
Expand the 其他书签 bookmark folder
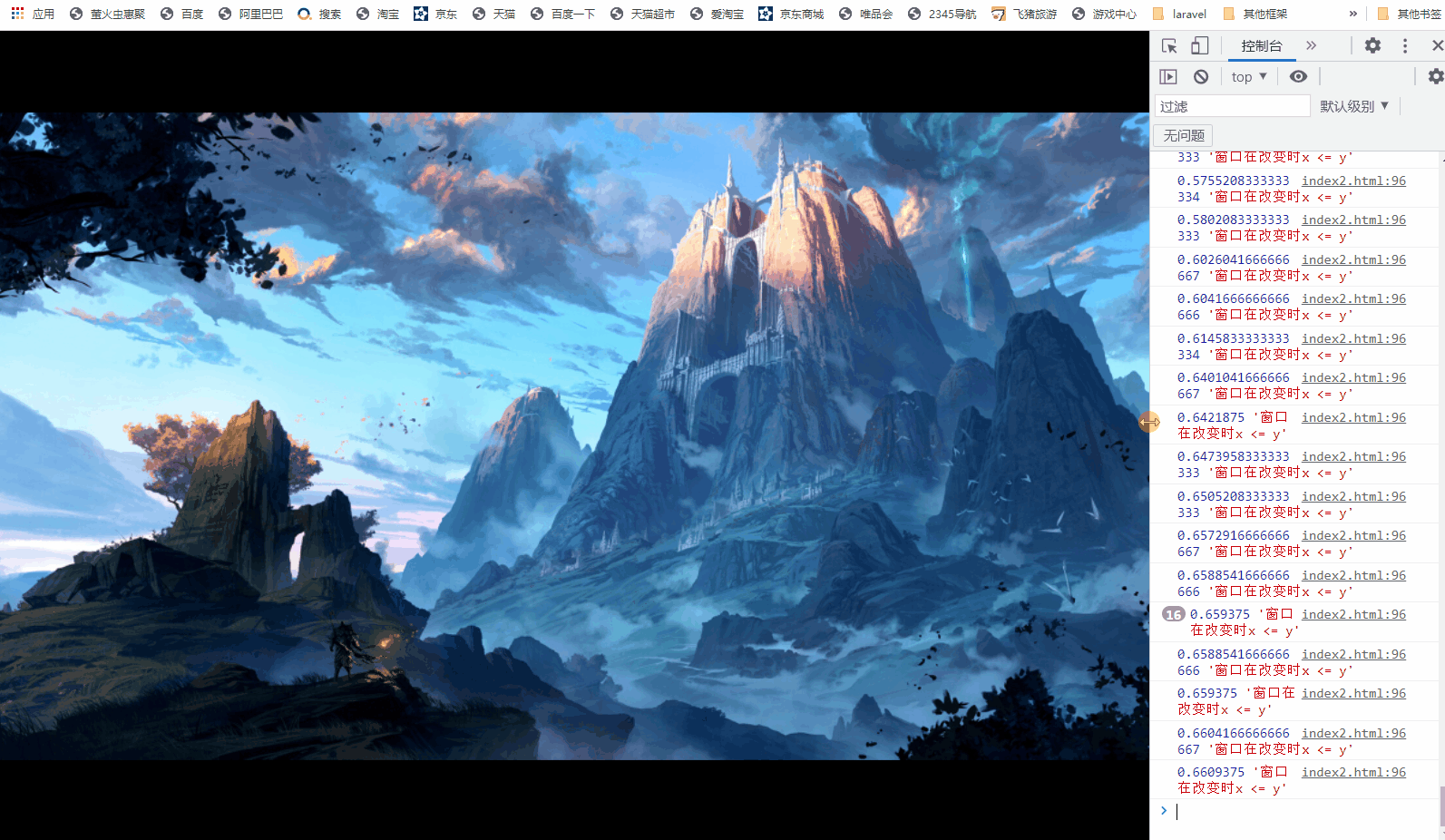pyautogui.click(x=1410, y=14)
